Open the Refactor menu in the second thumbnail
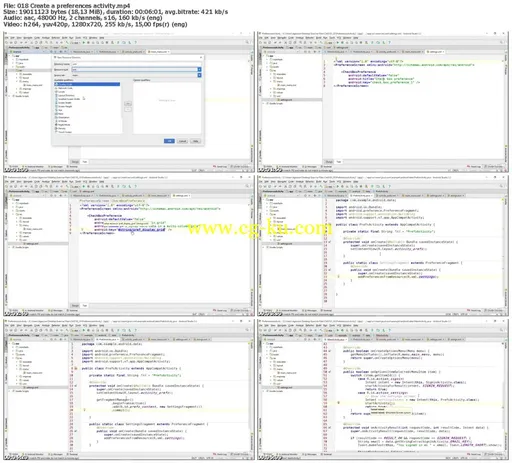512x463 pixels. pyautogui.click(x=310, y=38)
